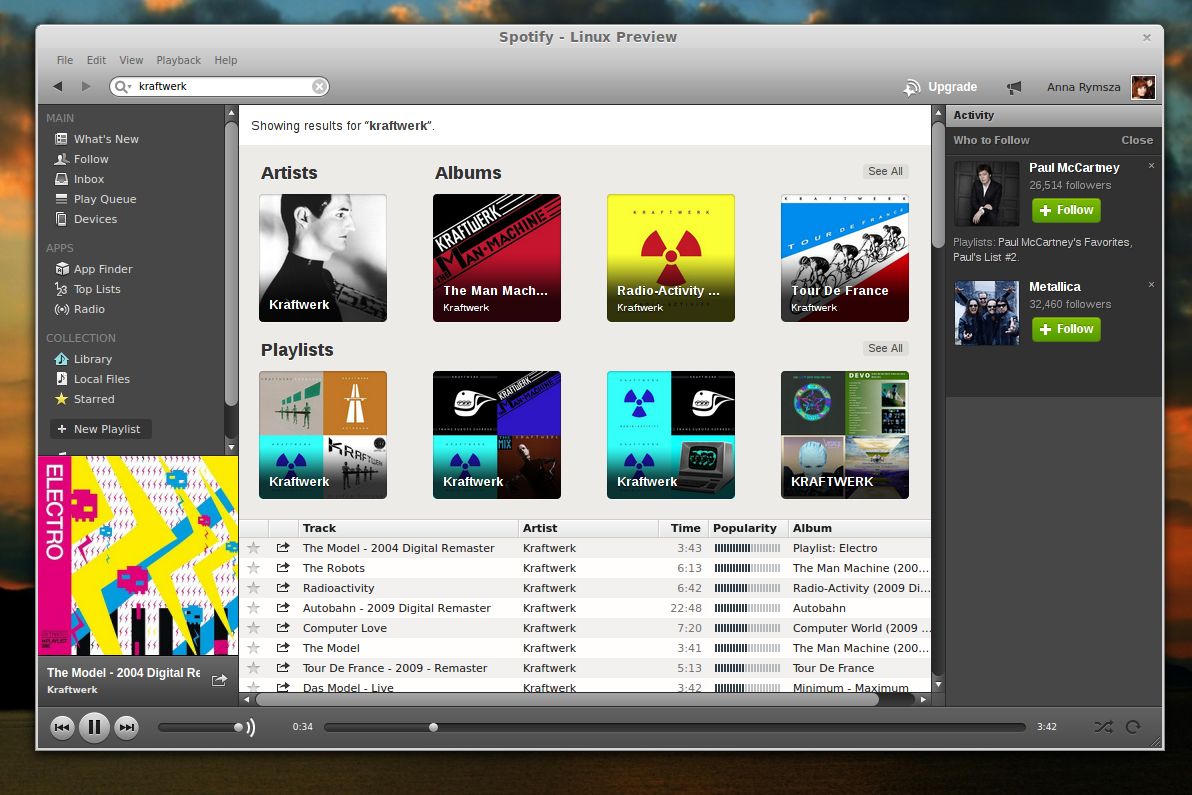The width and height of the screenshot is (1192, 795).
Task: Open Starred collection
Action: (84, 399)
